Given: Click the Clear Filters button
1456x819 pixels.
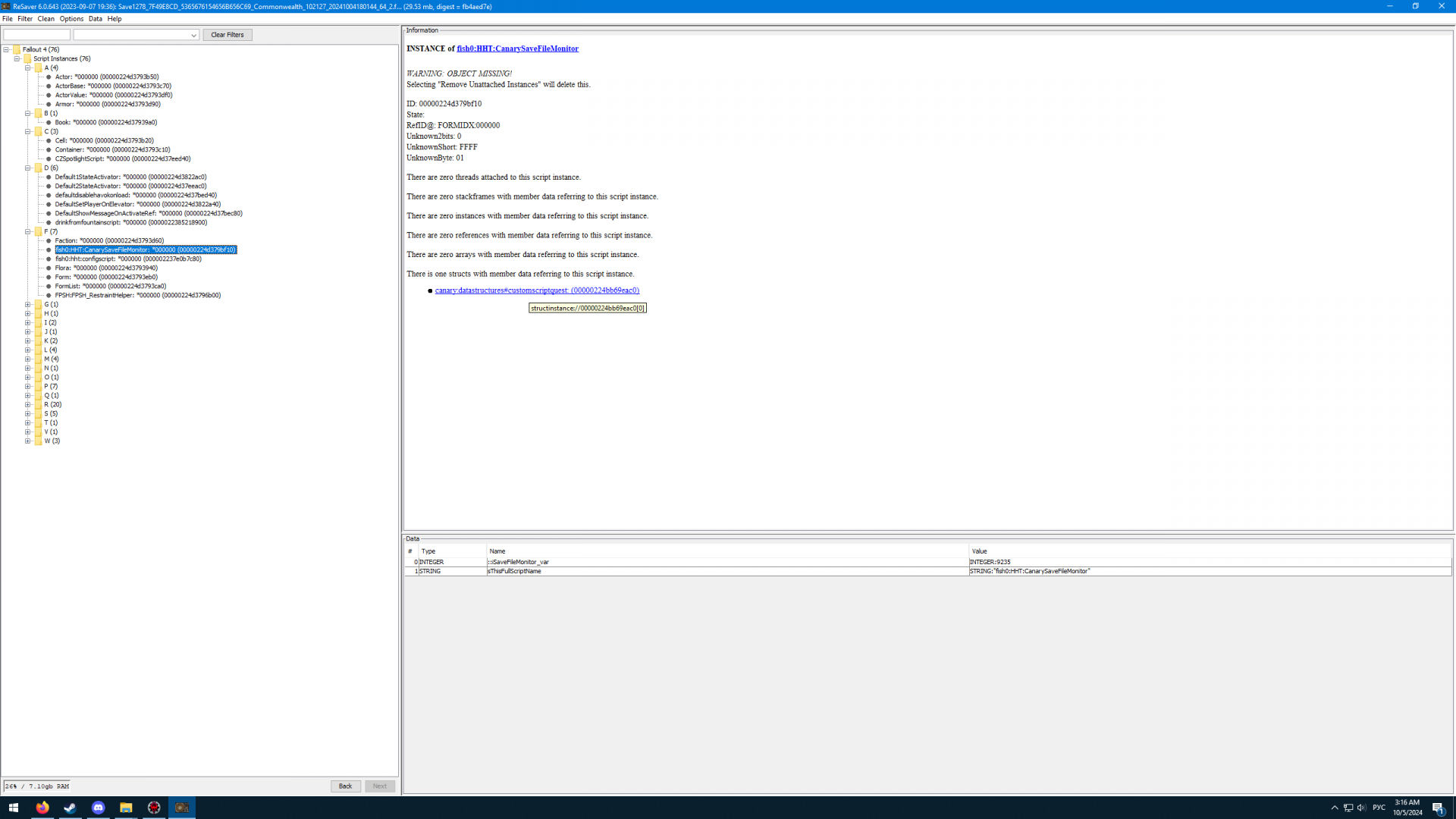Looking at the screenshot, I should coord(227,35).
